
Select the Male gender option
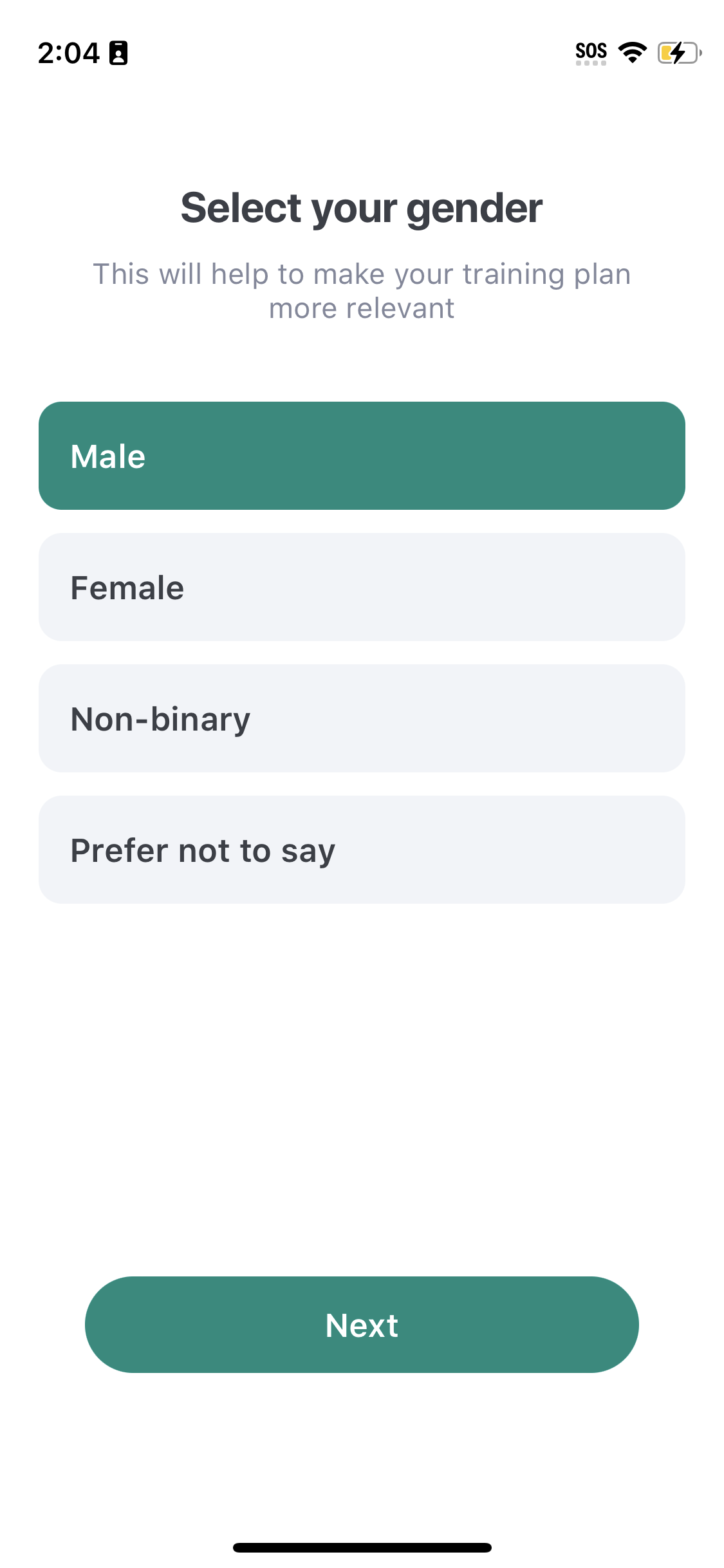pyautogui.click(x=362, y=456)
